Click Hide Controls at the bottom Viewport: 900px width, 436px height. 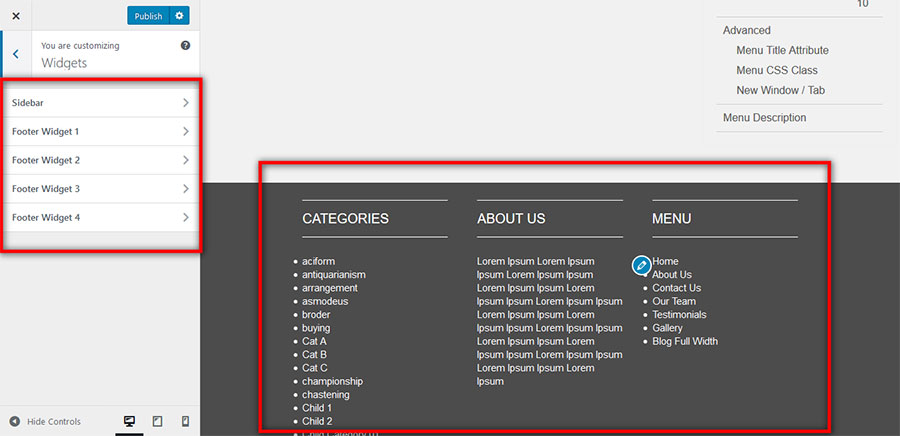pyautogui.click(x=45, y=422)
